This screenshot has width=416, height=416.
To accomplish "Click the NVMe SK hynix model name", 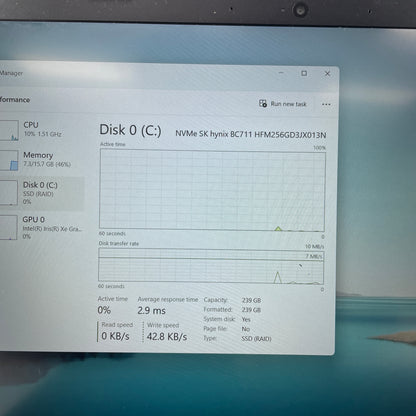I will [251, 134].
